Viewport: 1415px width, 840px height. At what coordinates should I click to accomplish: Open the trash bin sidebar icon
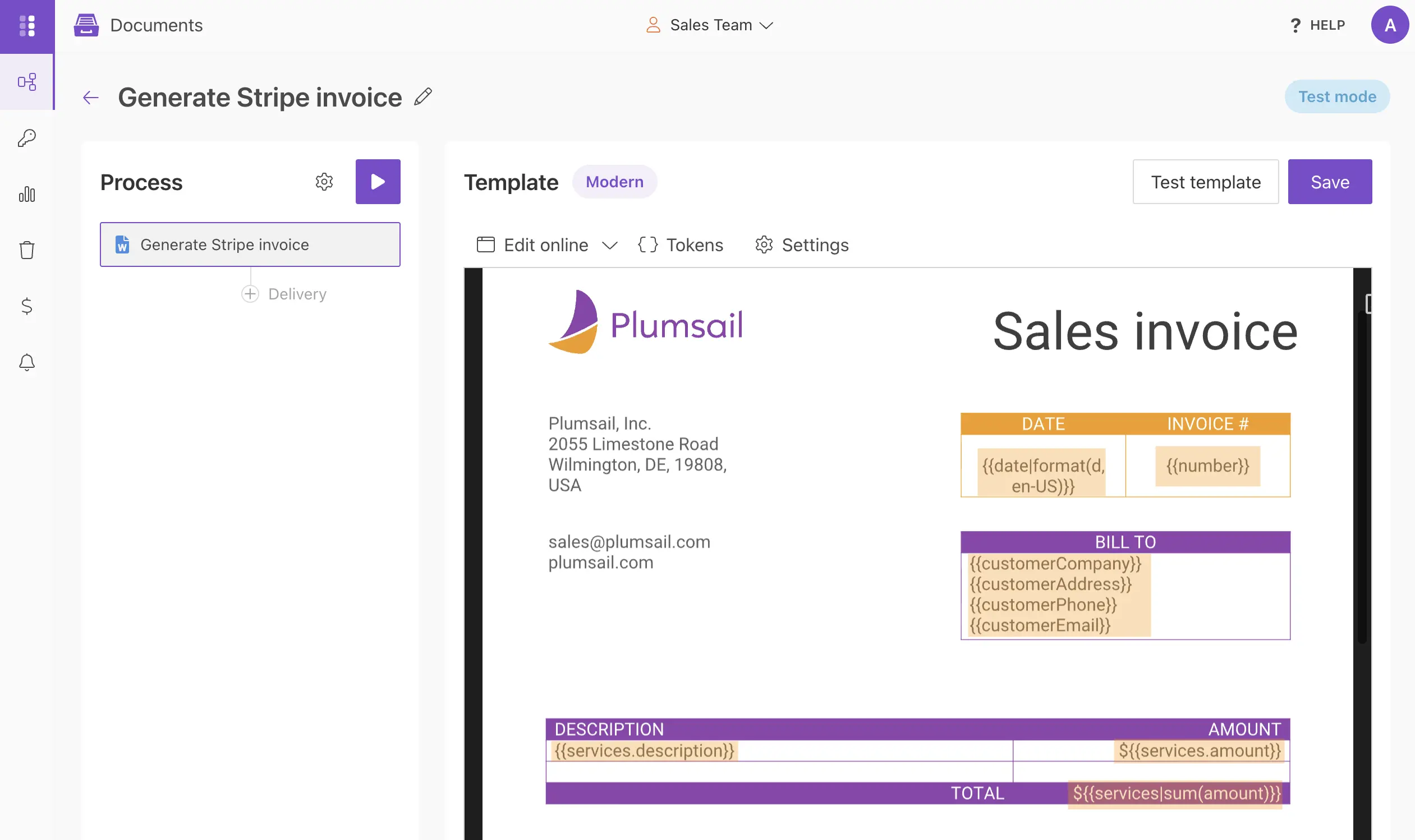click(27, 250)
